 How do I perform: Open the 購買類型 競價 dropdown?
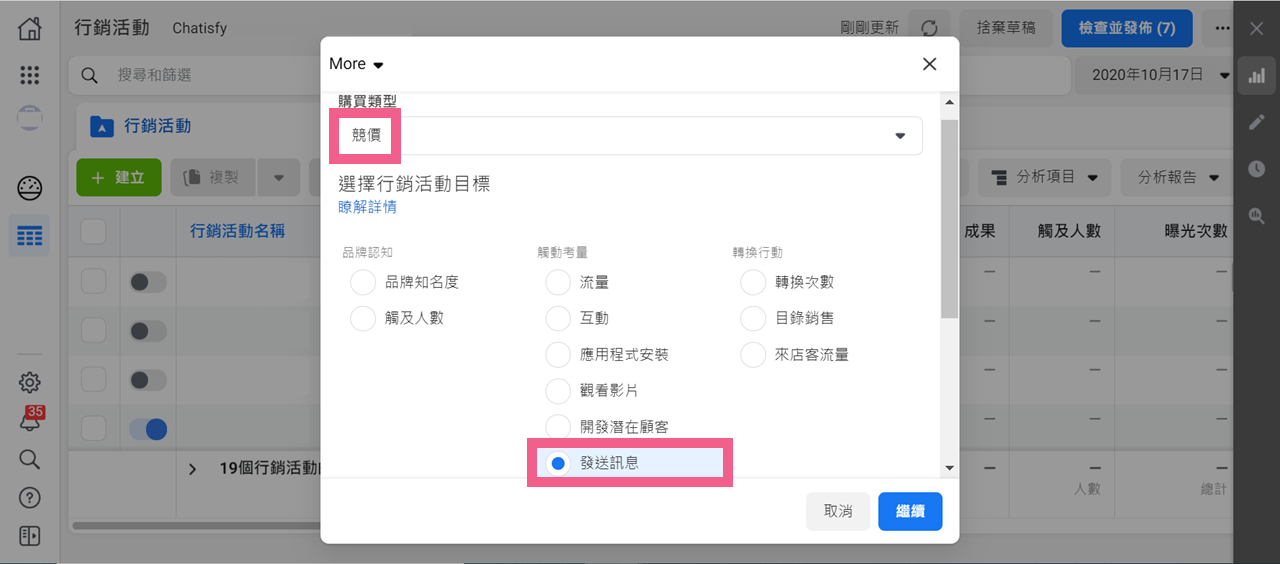coord(630,136)
